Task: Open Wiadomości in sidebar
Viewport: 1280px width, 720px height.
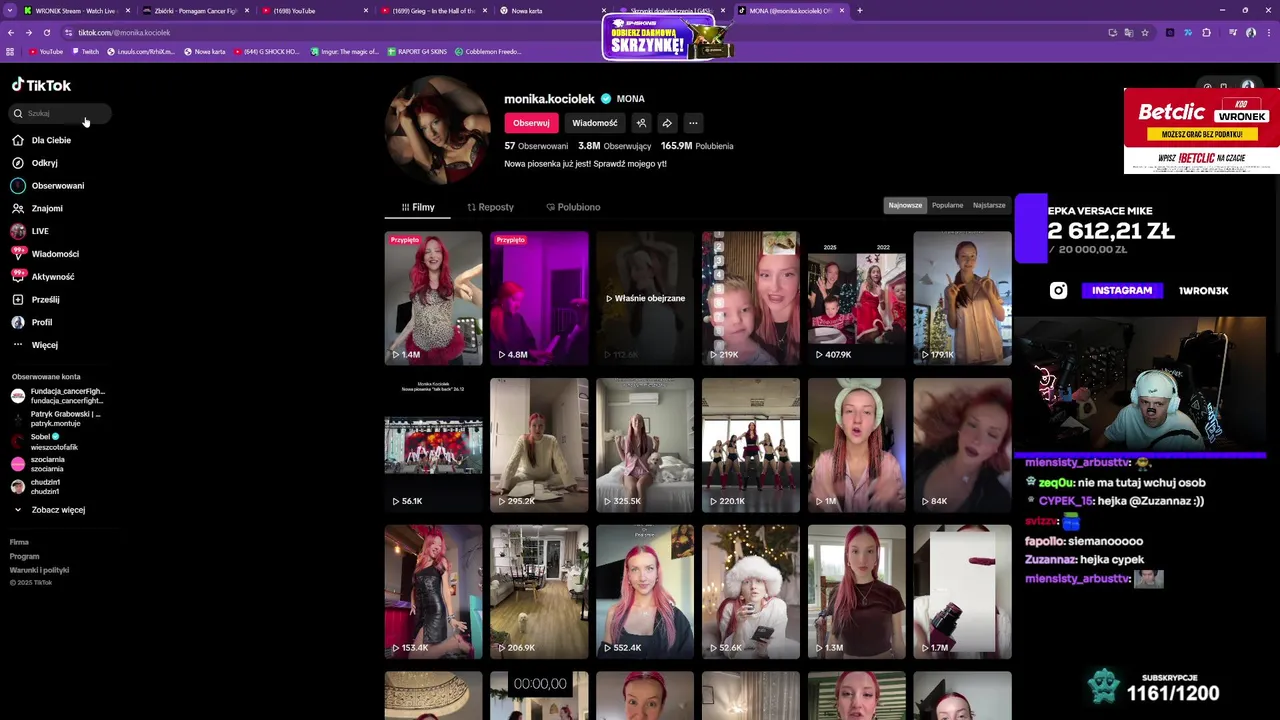Action: click(55, 254)
